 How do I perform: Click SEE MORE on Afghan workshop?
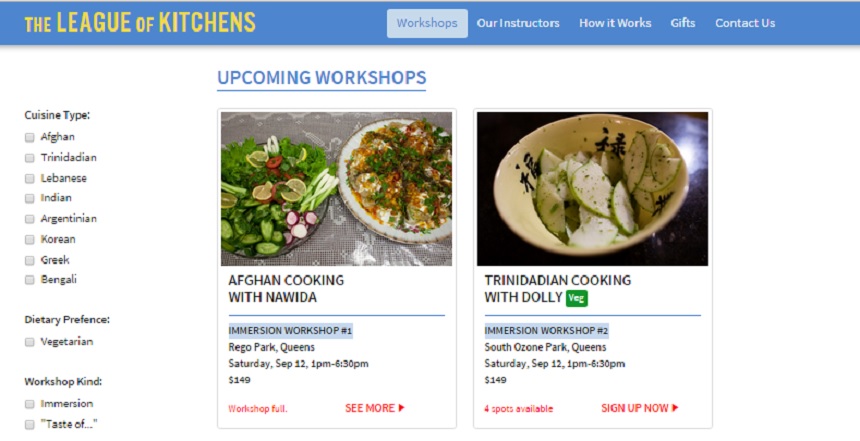click(x=375, y=408)
